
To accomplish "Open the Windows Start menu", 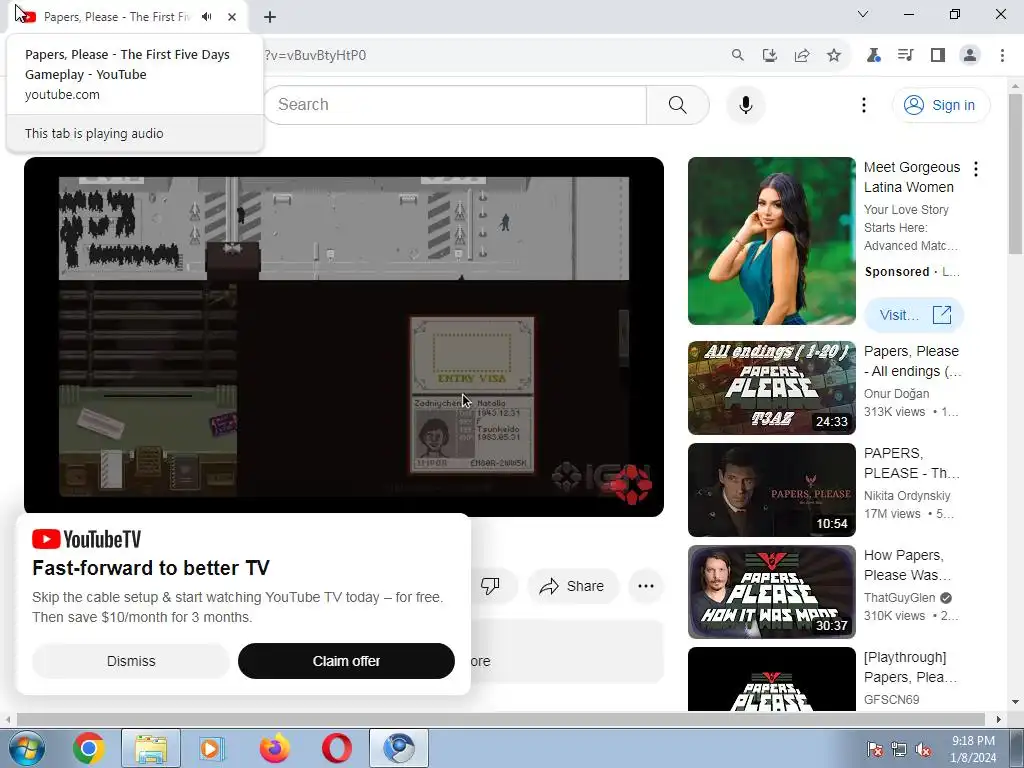I will [25, 748].
